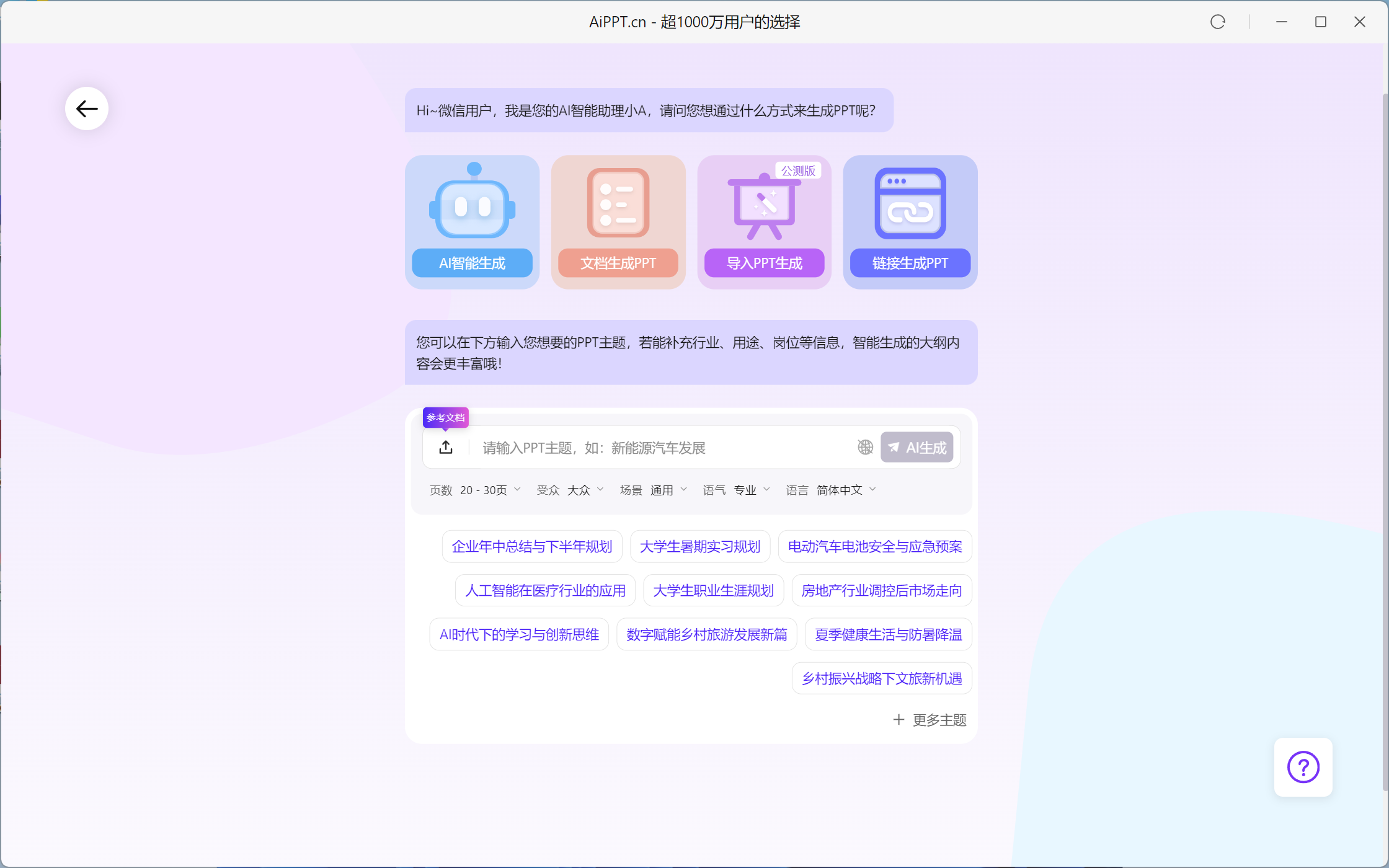Click the document list icon card
The height and width of the screenshot is (868, 1389).
click(618, 202)
